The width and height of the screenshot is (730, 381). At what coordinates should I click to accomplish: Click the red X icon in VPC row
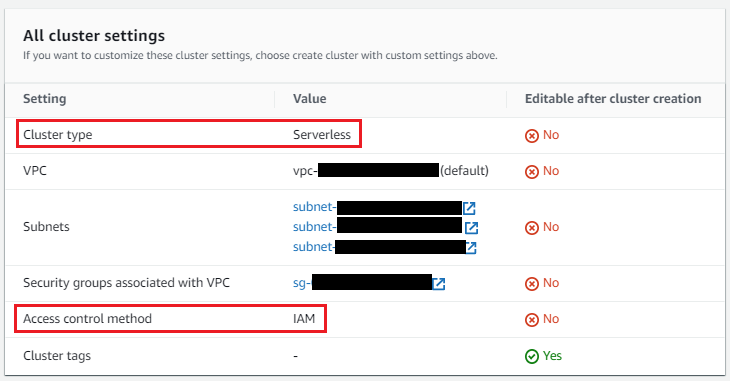532,171
